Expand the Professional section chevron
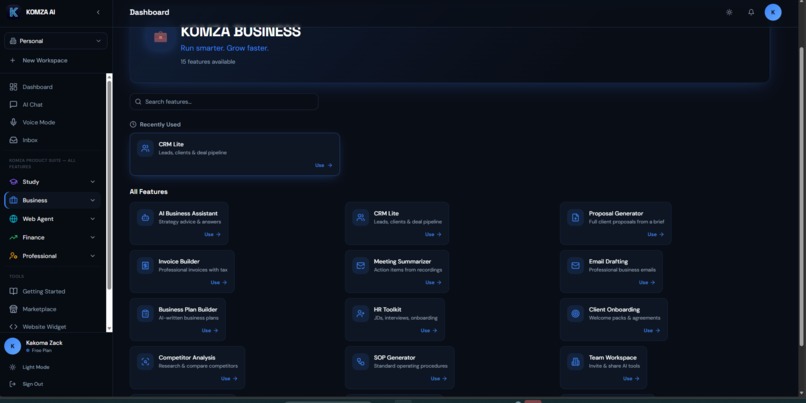 pos(93,256)
